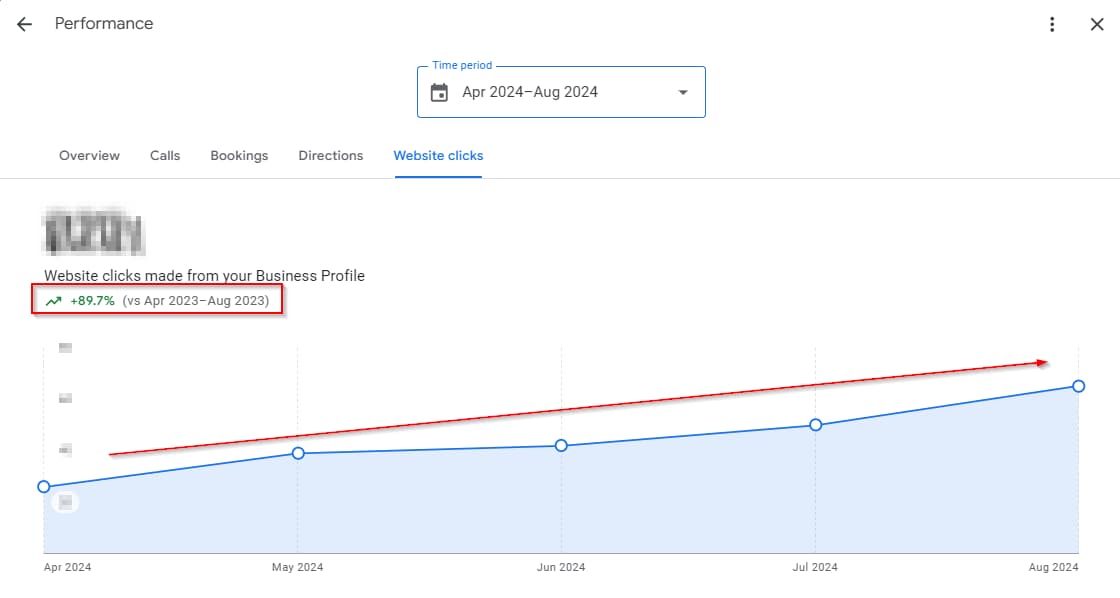Click the calendar icon in Time period
This screenshot has height=598, width=1120.
click(x=439, y=93)
